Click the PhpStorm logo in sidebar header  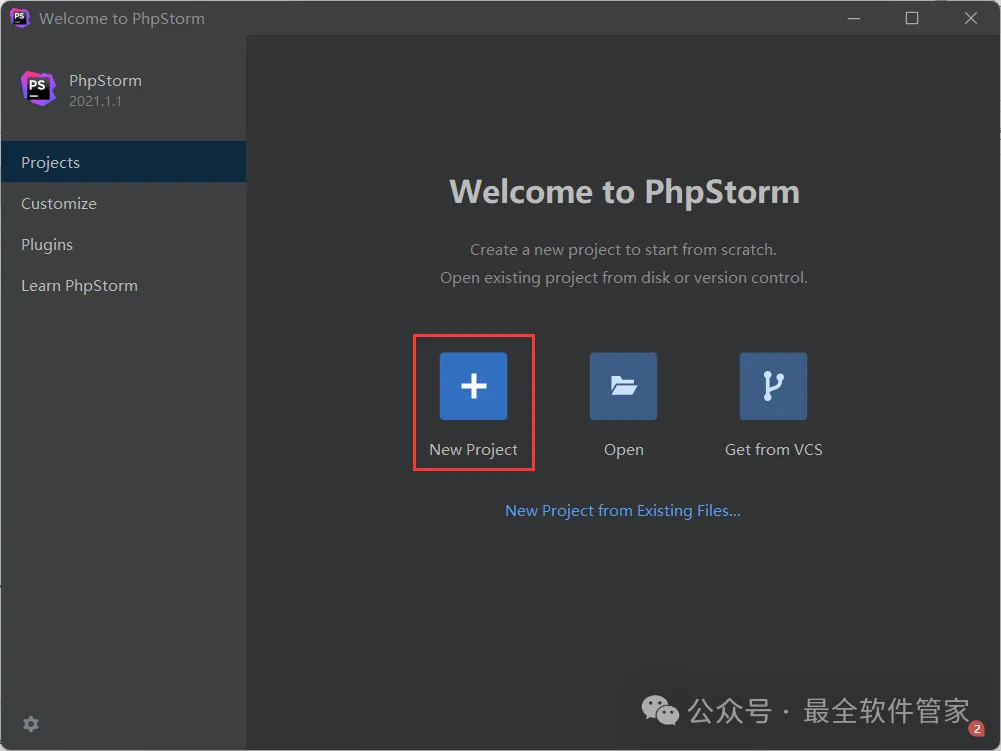[38, 88]
